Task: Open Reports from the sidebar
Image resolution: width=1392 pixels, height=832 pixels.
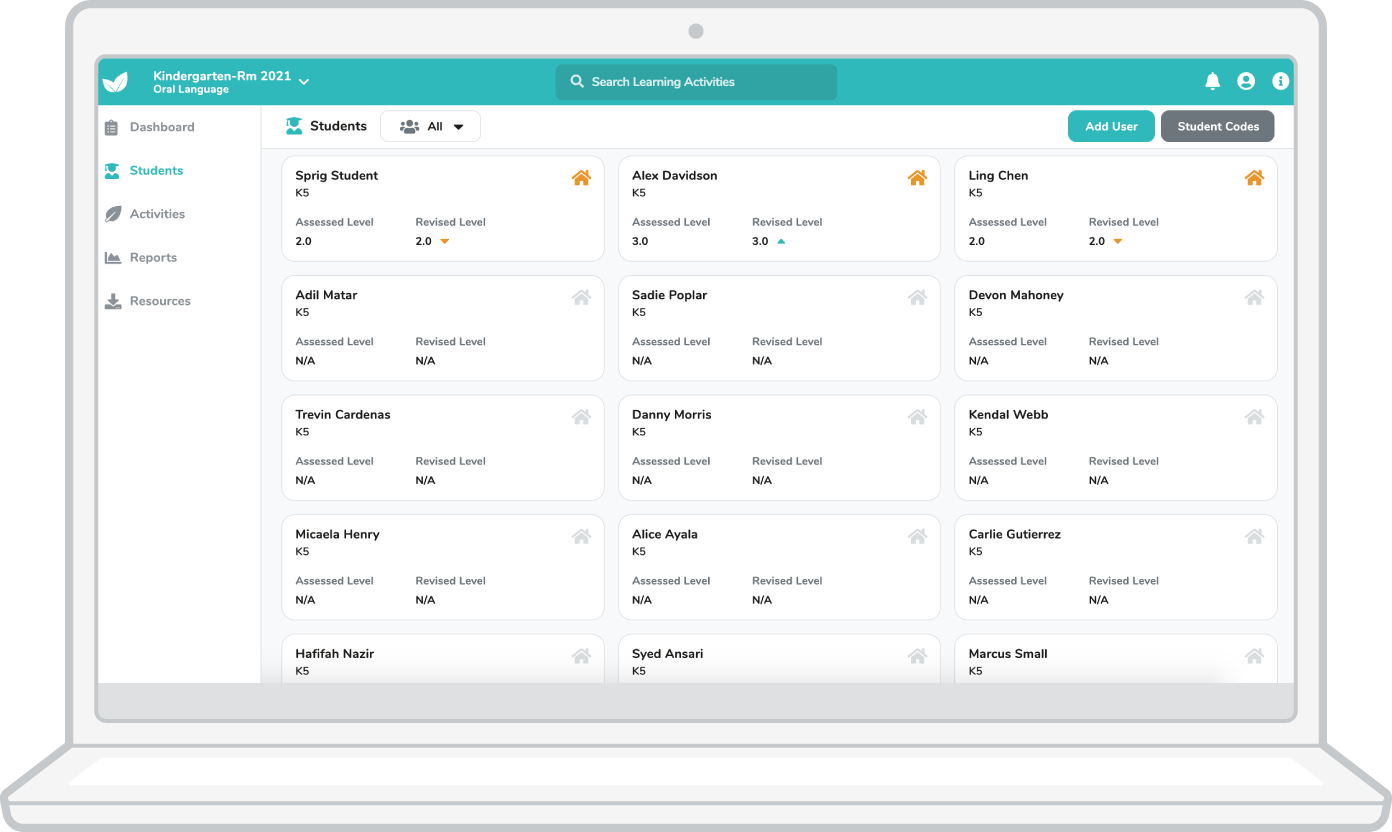Action: click(x=153, y=258)
